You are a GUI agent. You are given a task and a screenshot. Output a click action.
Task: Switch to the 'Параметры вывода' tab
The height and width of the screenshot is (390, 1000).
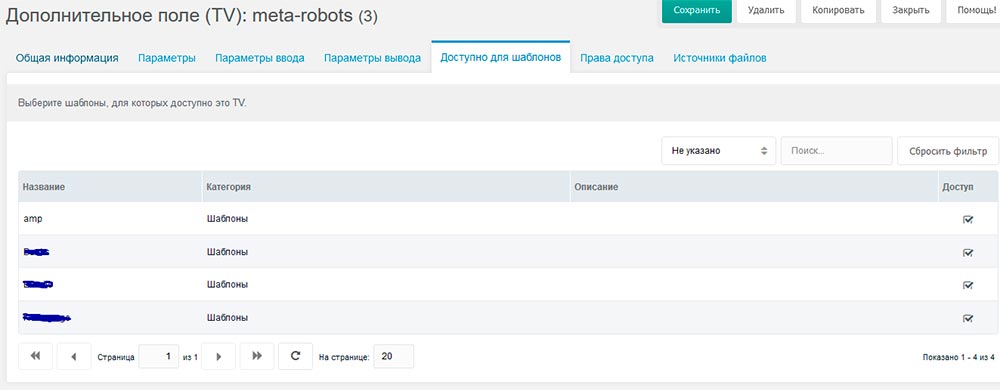coord(372,58)
